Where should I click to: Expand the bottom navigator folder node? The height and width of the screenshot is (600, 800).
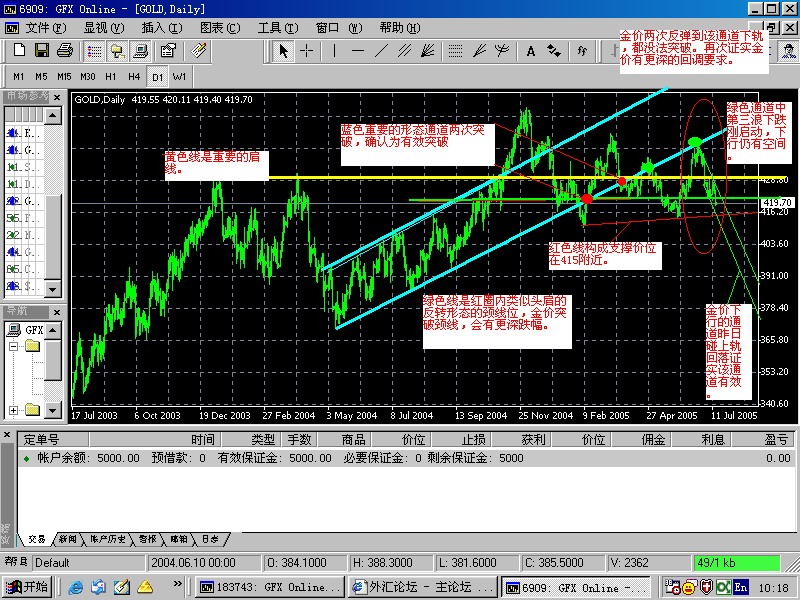point(14,410)
